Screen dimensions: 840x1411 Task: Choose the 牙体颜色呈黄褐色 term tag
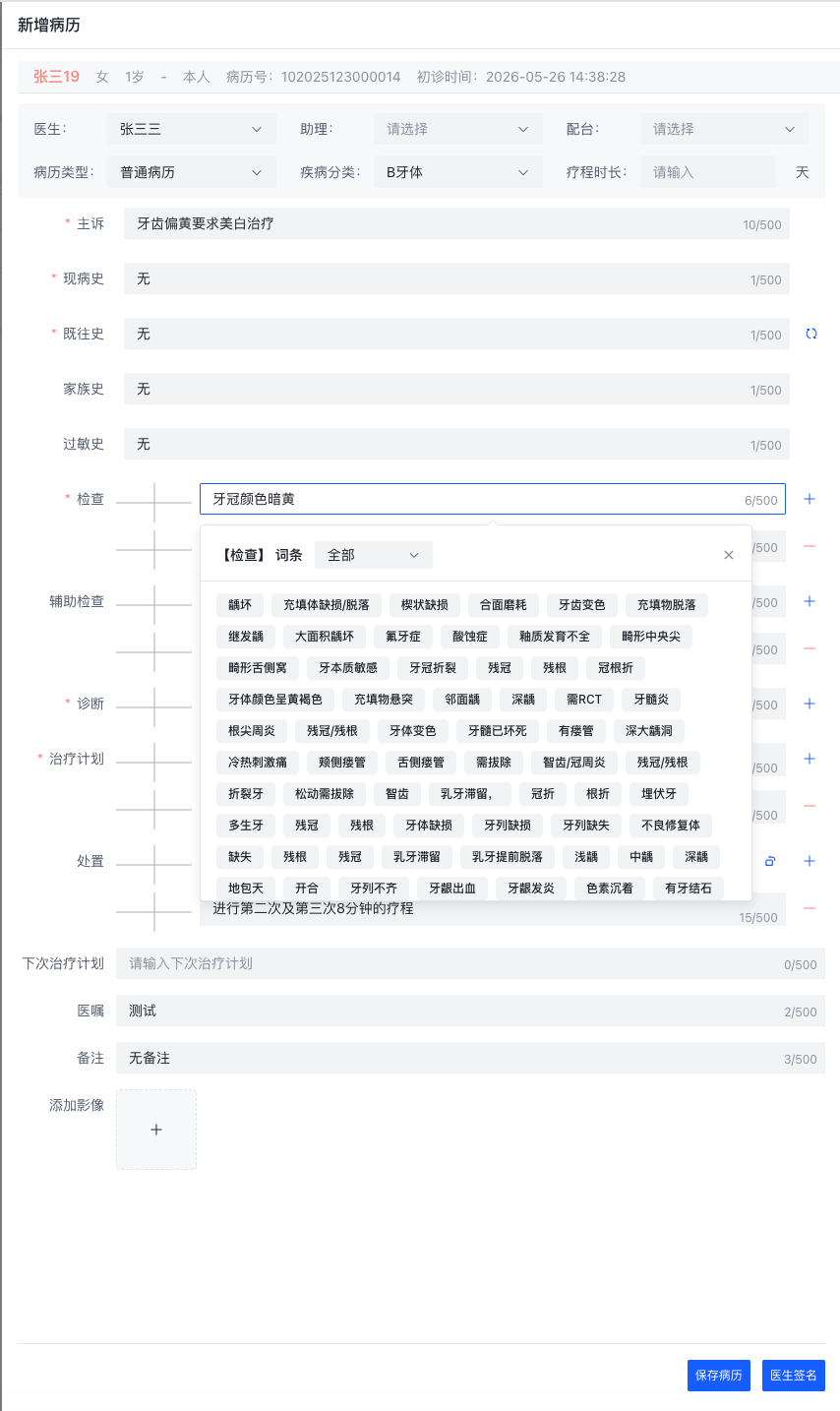coord(275,700)
